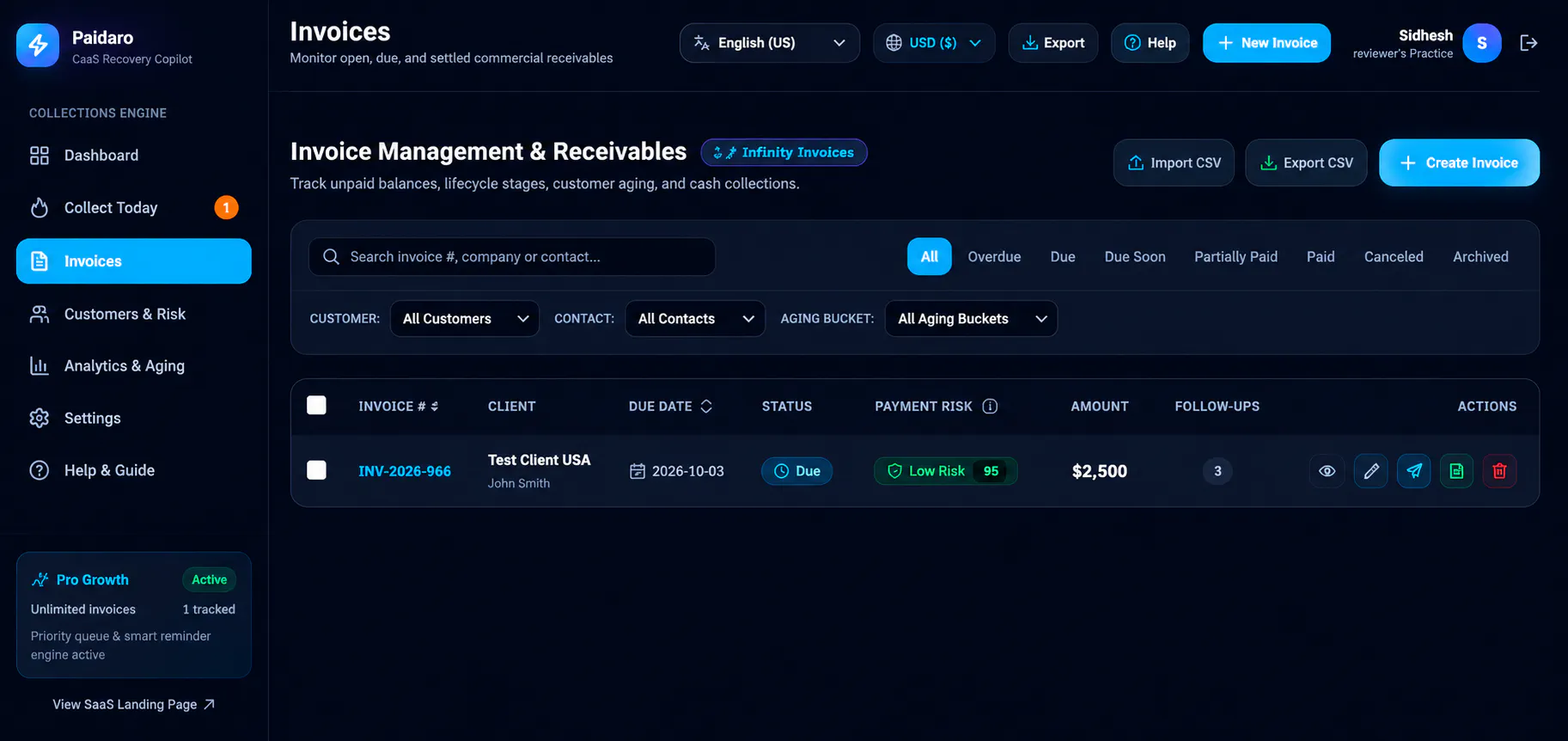Click client name Test Client USA
1568x741 pixels.
click(x=540, y=460)
